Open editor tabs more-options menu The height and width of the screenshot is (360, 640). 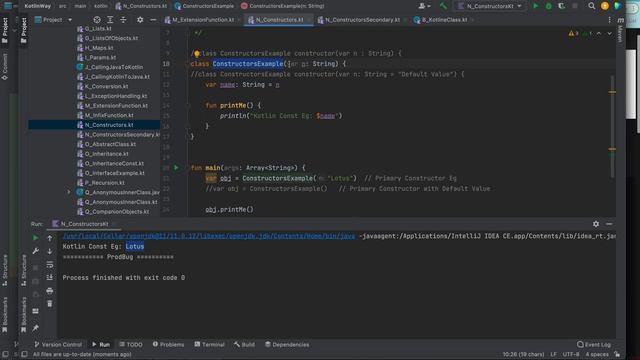pos(609,20)
